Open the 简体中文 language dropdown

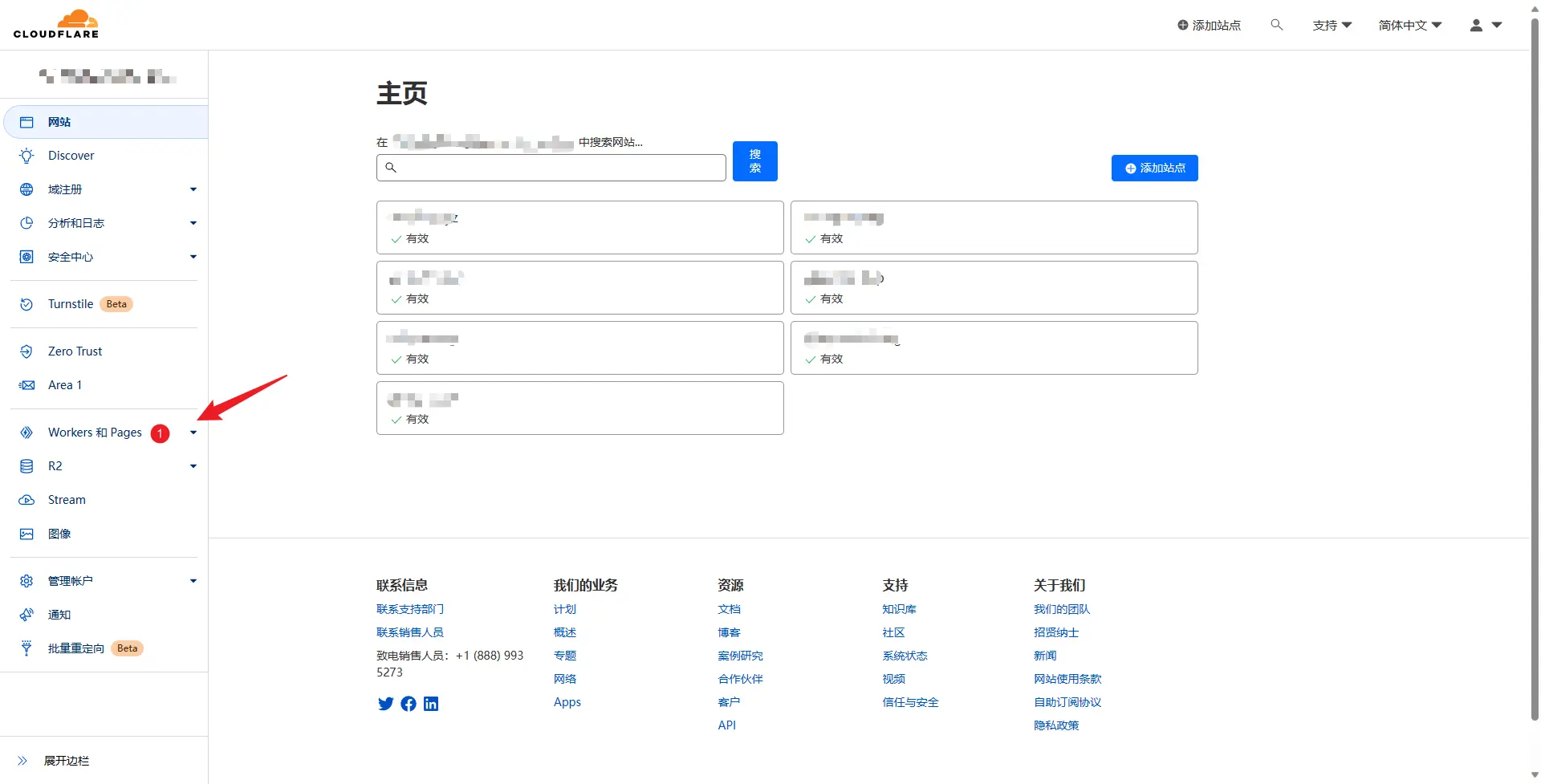click(x=1409, y=25)
